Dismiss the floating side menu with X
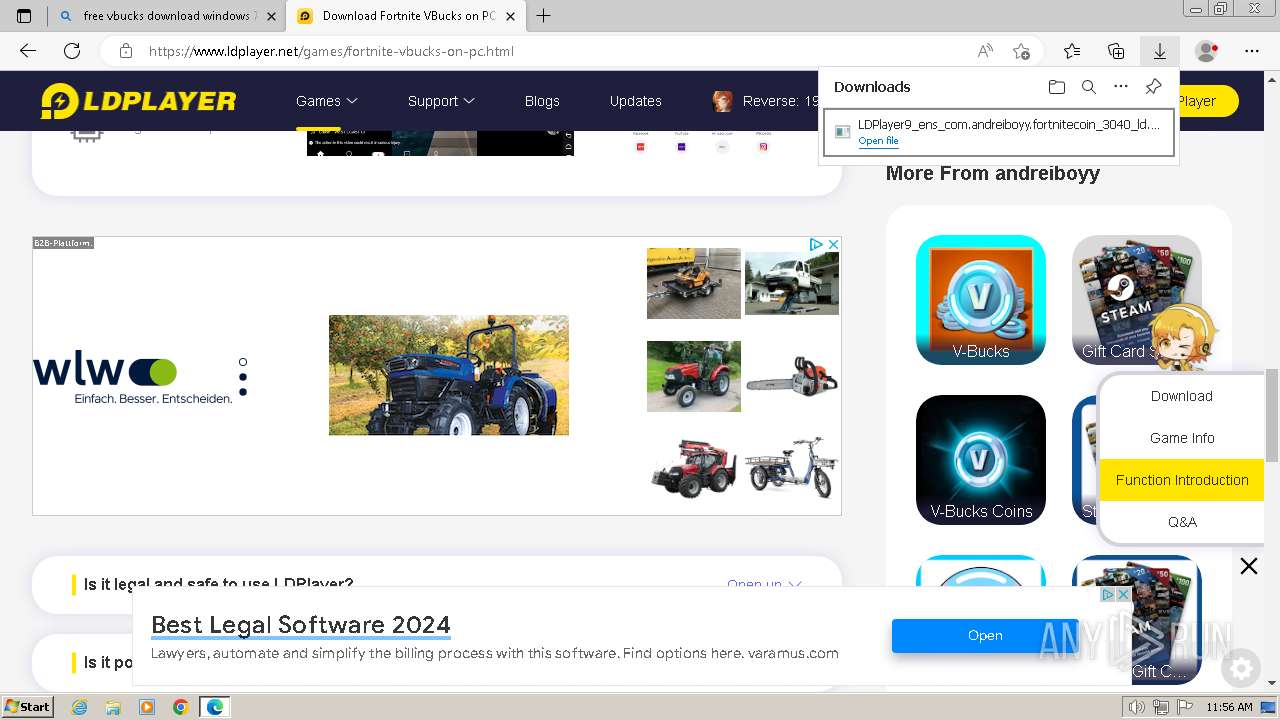Image resolution: width=1280 pixels, height=720 pixels. coord(1249,566)
